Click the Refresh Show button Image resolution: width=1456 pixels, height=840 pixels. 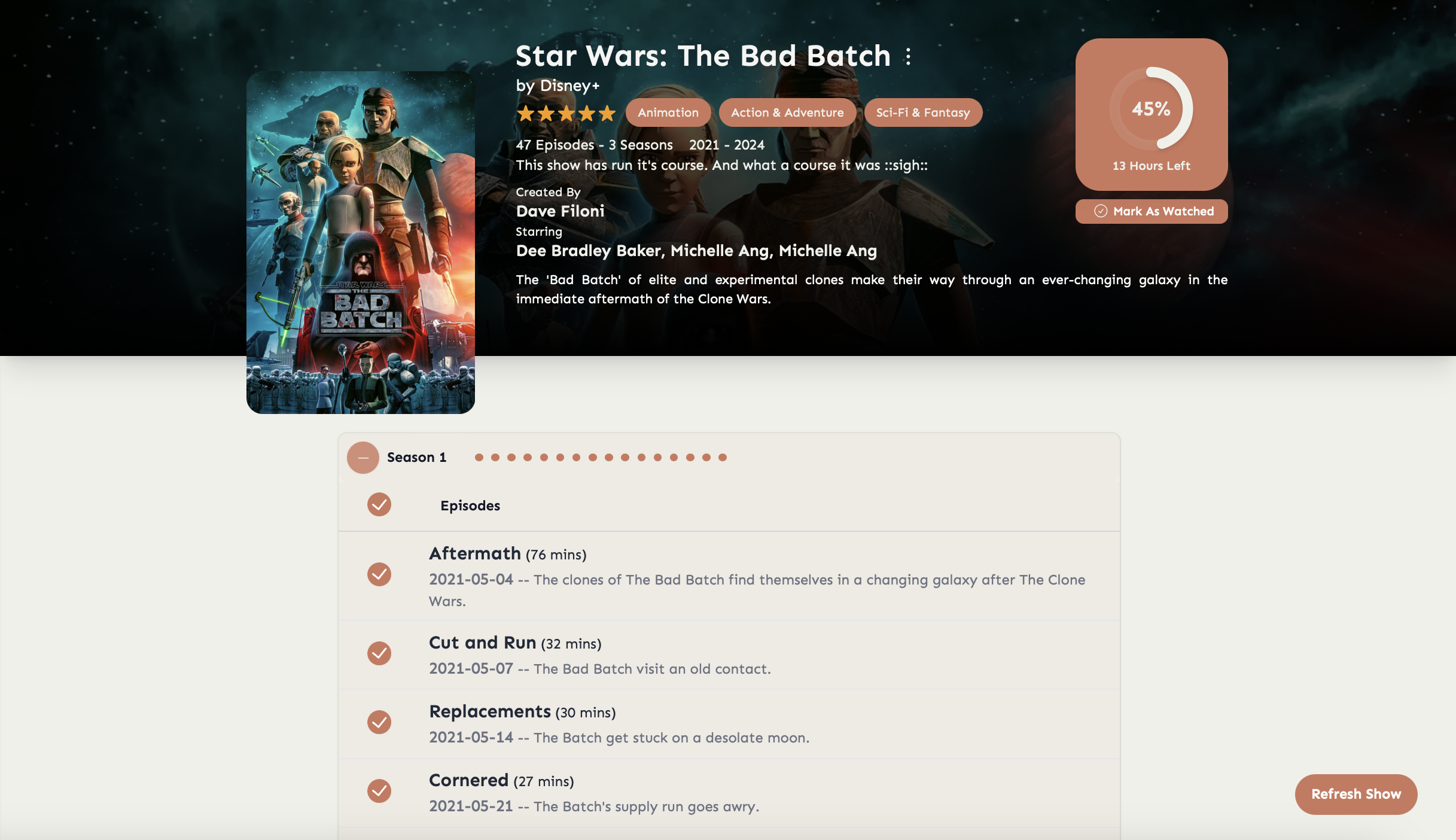(x=1356, y=795)
